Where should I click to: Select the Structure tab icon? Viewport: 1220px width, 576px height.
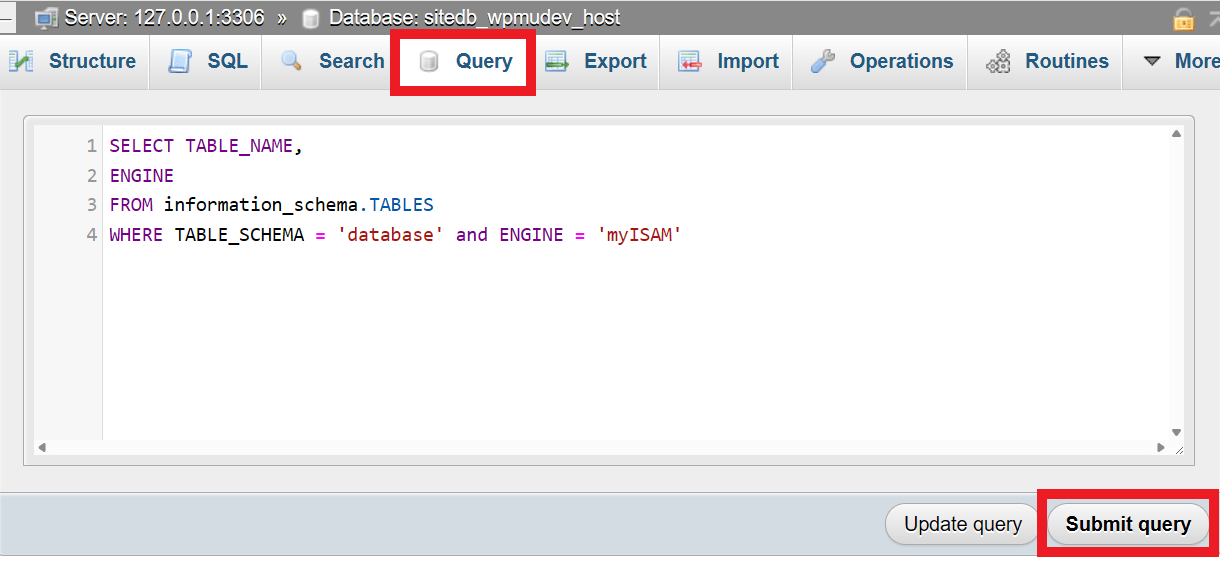[x=22, y=61]
